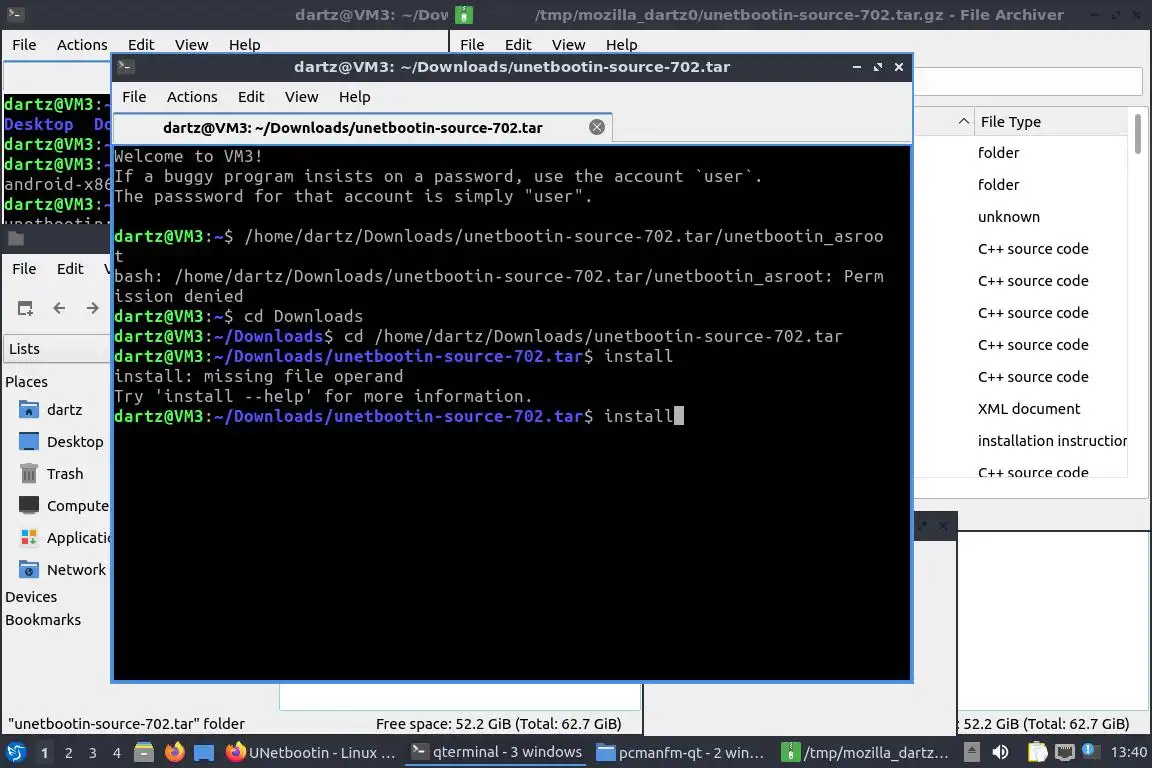Open the View menu in front terminal
Screen dimensions: 1152x768
pyautogui.click(x=301, y=97)
